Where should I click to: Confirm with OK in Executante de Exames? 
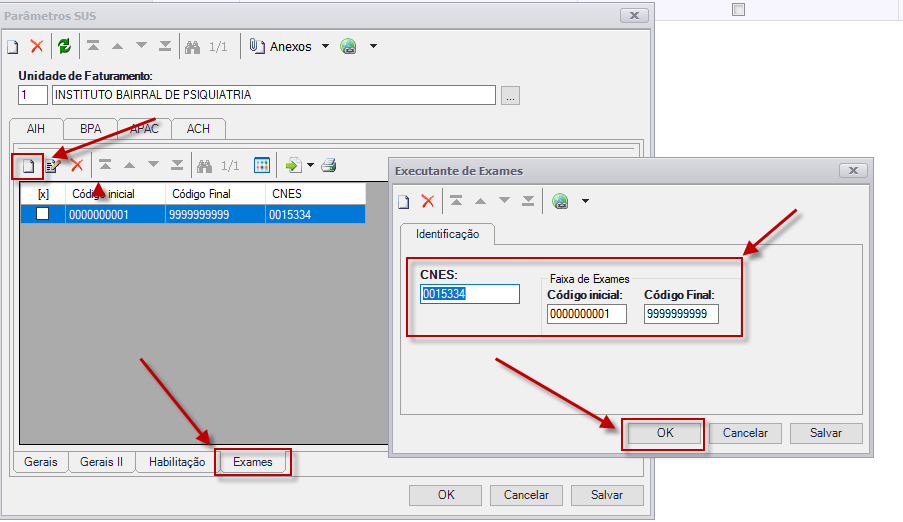(665, 433)
